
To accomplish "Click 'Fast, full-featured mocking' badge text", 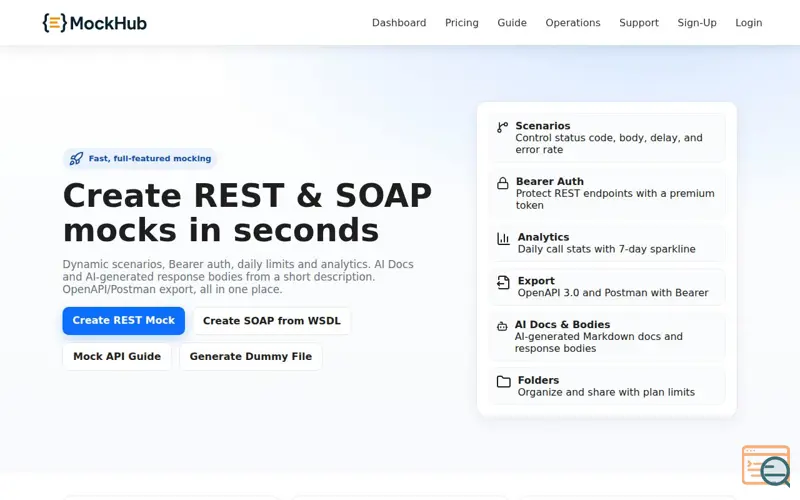I will 149,159.
